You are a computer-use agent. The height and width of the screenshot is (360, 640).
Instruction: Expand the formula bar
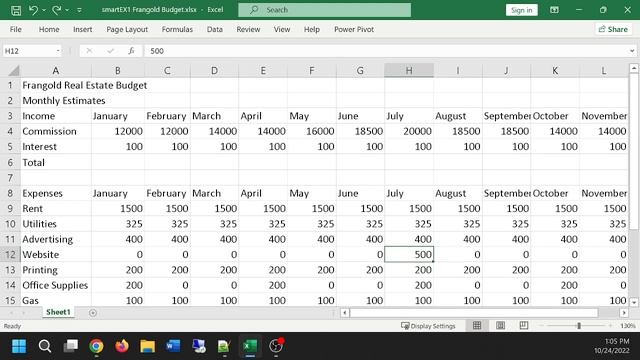[x=632, y=51]
